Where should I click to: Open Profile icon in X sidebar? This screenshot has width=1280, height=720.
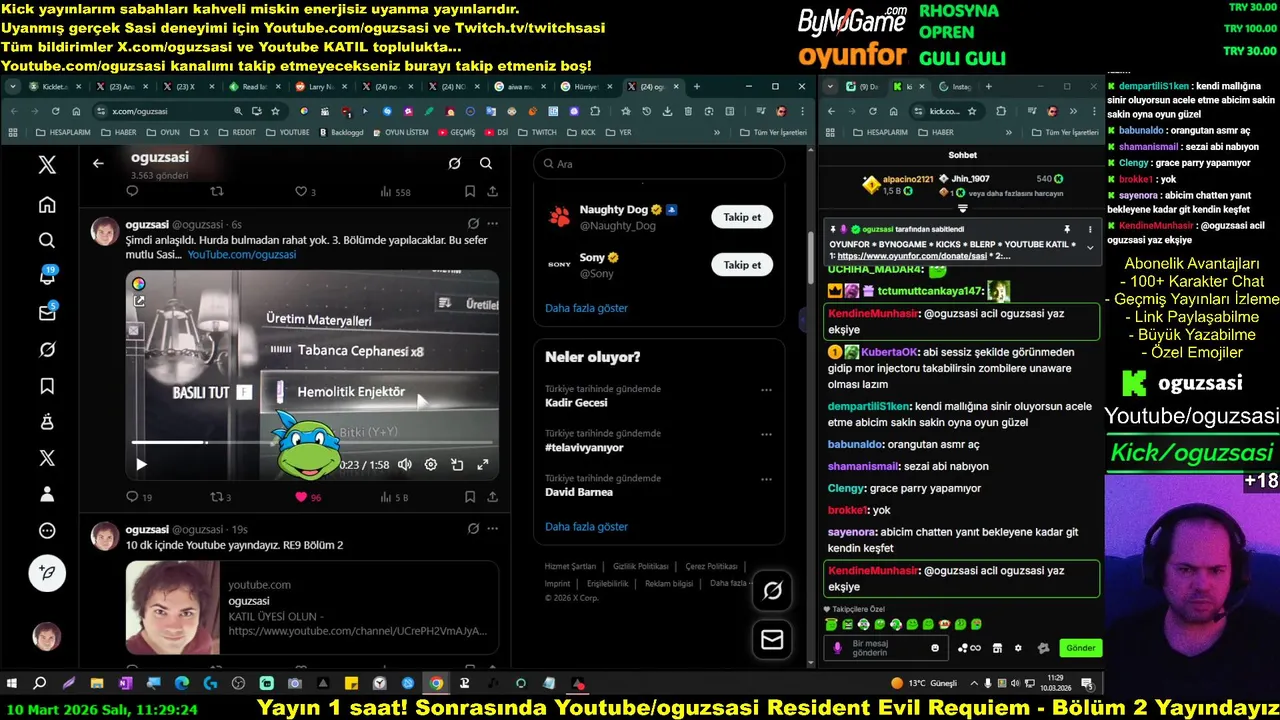47,494
